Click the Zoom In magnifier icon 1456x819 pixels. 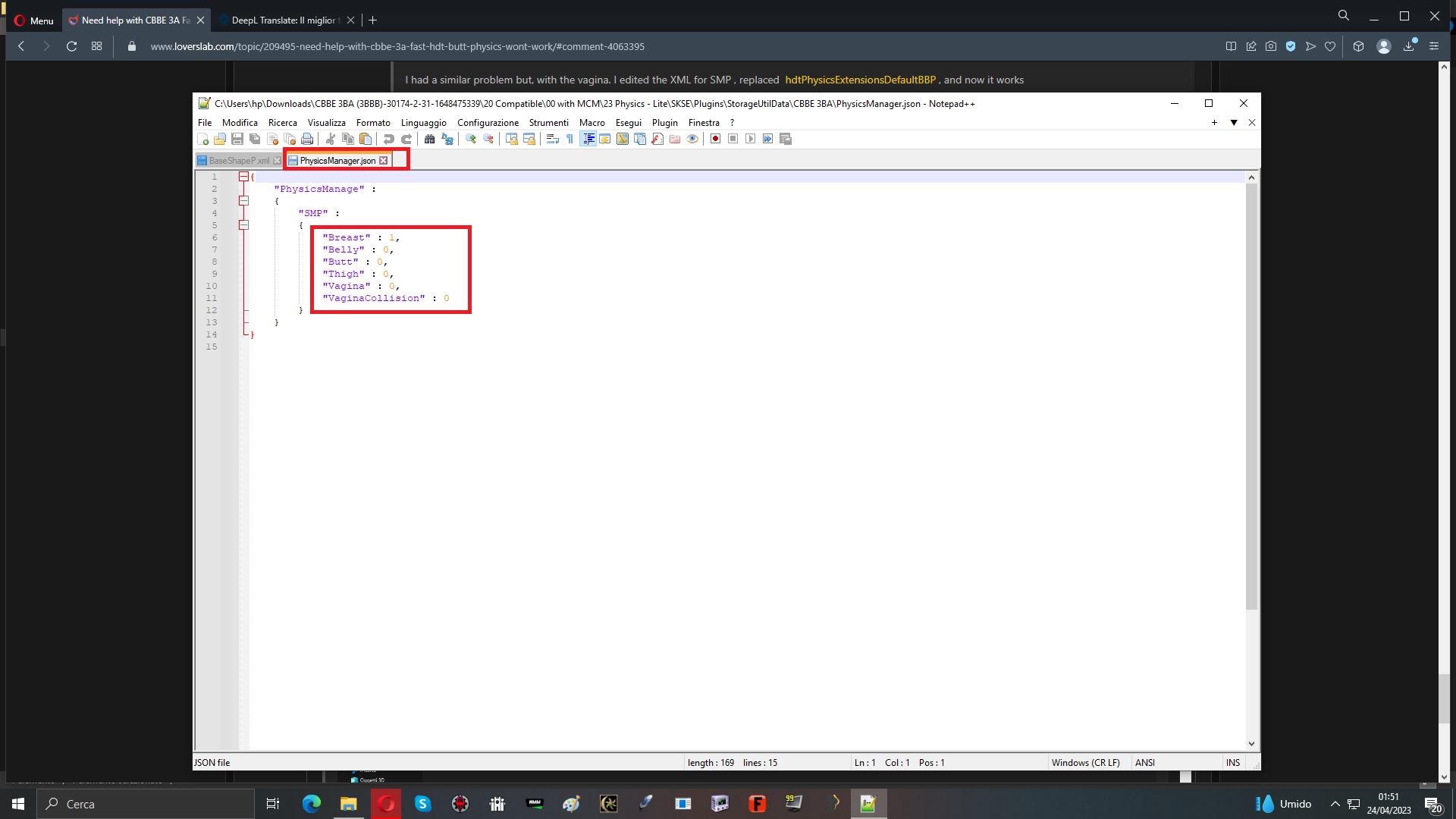pyautogui.click(x=470, y=139)
